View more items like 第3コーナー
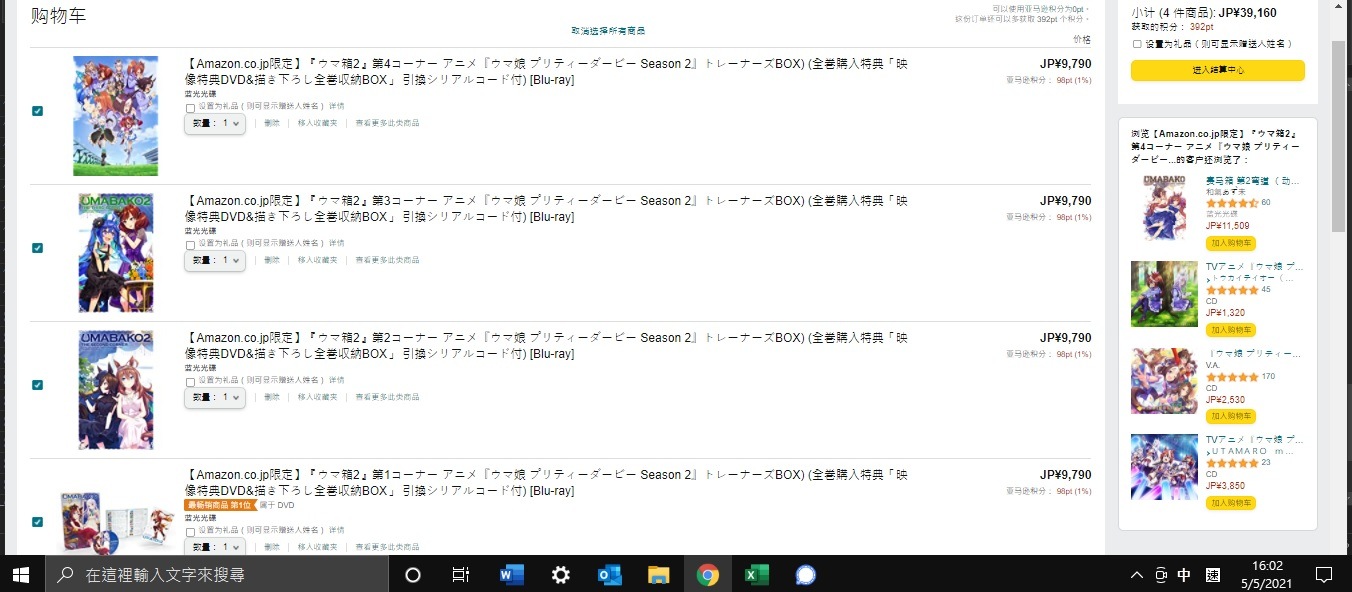Screen dimensions: 1352x592 pos(387,260)
